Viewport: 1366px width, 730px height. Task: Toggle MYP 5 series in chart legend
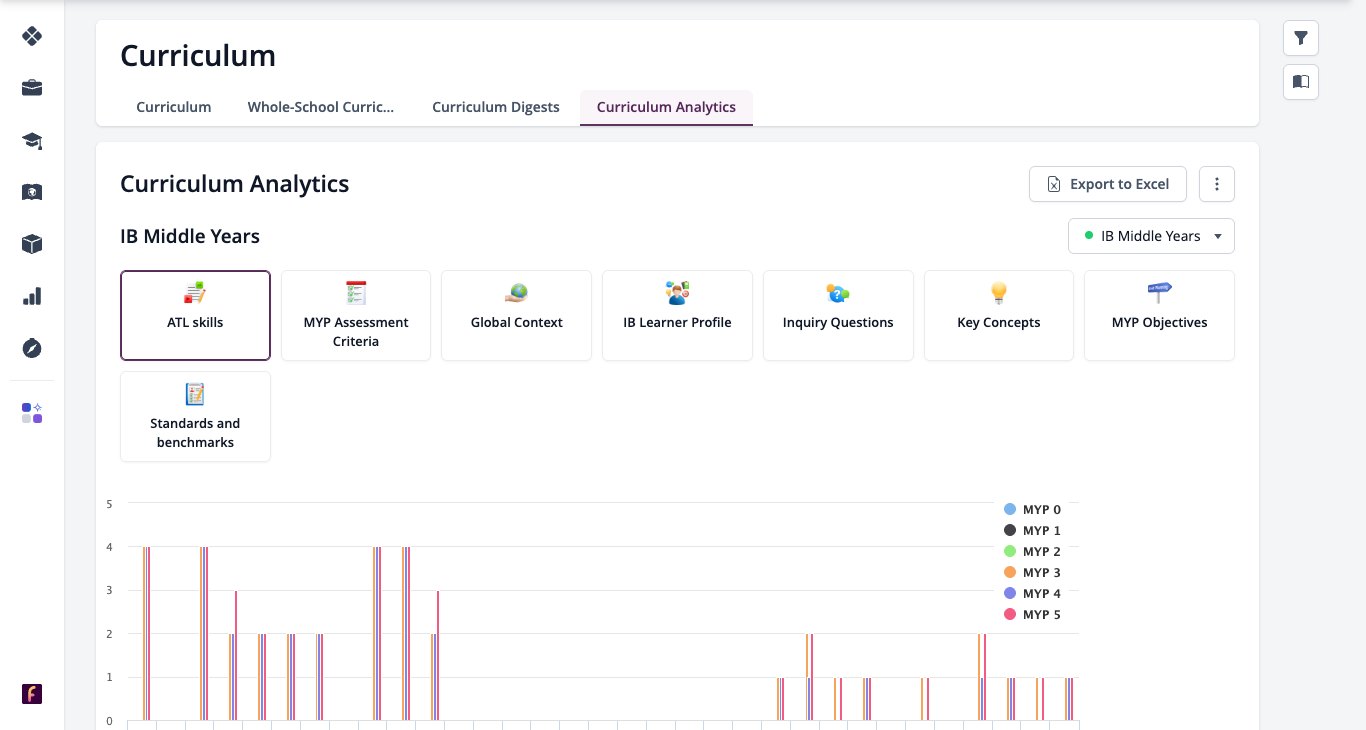click(1032, 614)
